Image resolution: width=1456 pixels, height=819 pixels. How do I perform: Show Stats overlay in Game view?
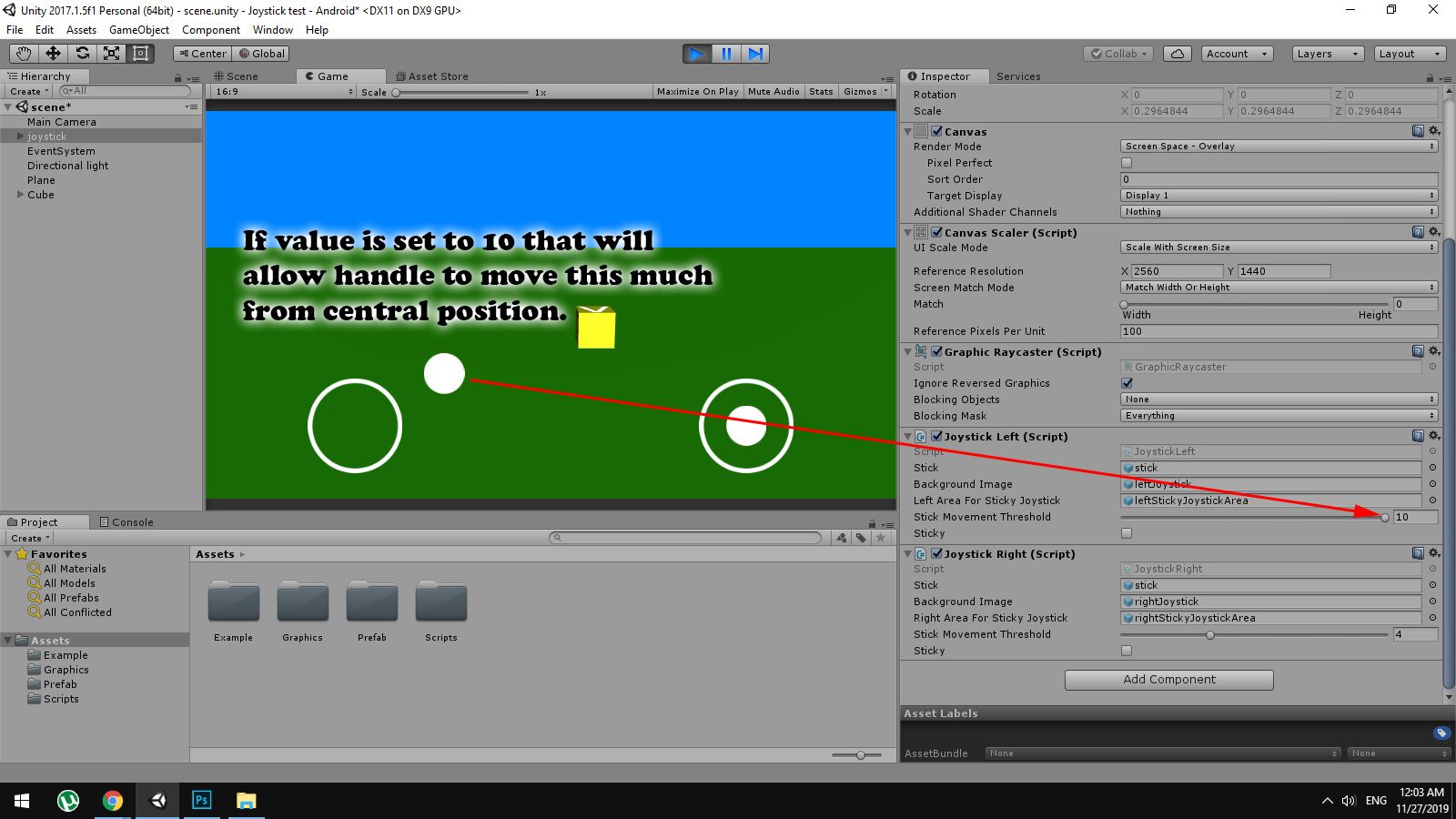point(821,91)
